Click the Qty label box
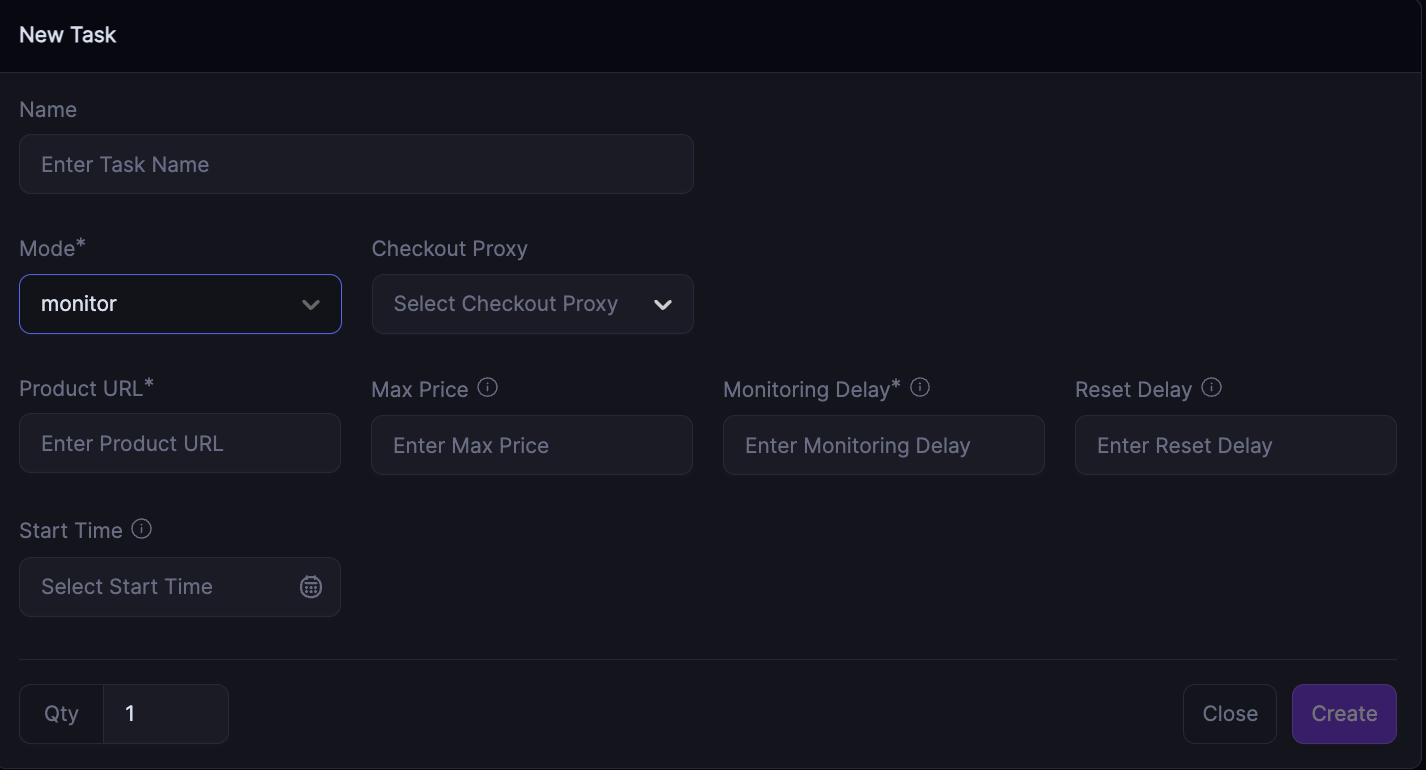 (x=62, y=714)
